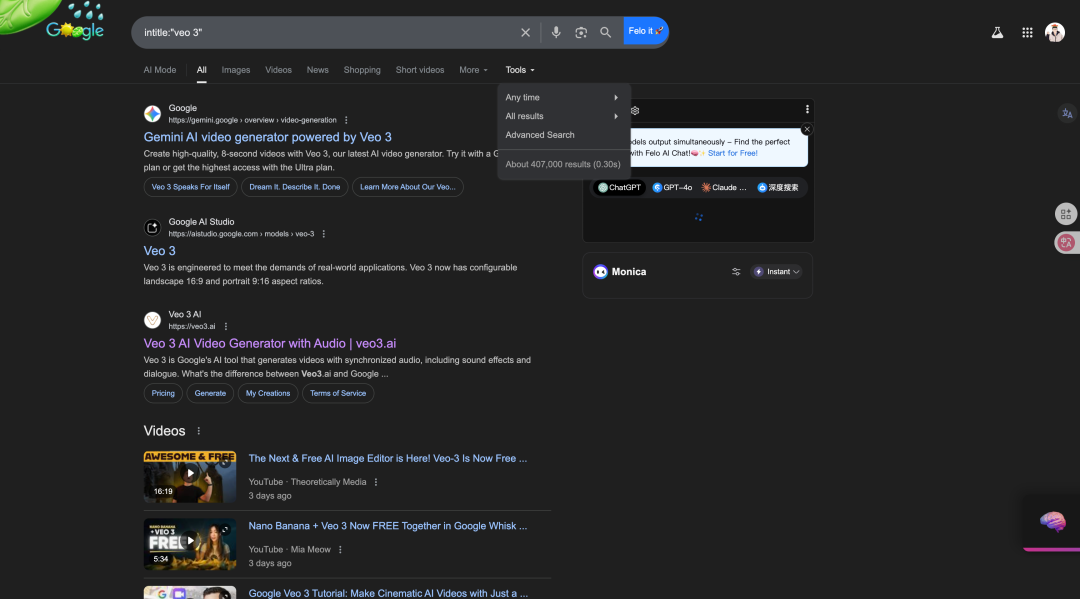Close the Felo AI Chat banner
Viewport: 1080px width, 599px height.
(x=807, y=129)
